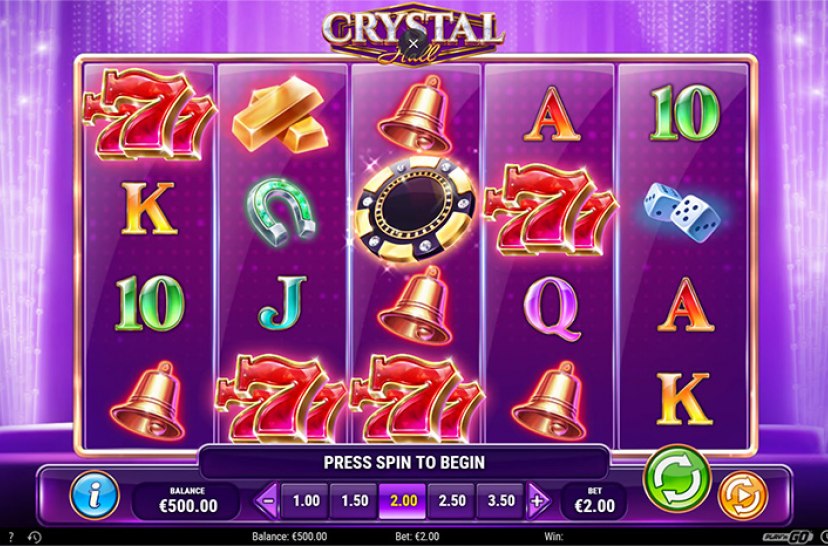Viewport: 828px width, 546px height.
Task: Select the 1.50 bet value
Action: point(354,501)
